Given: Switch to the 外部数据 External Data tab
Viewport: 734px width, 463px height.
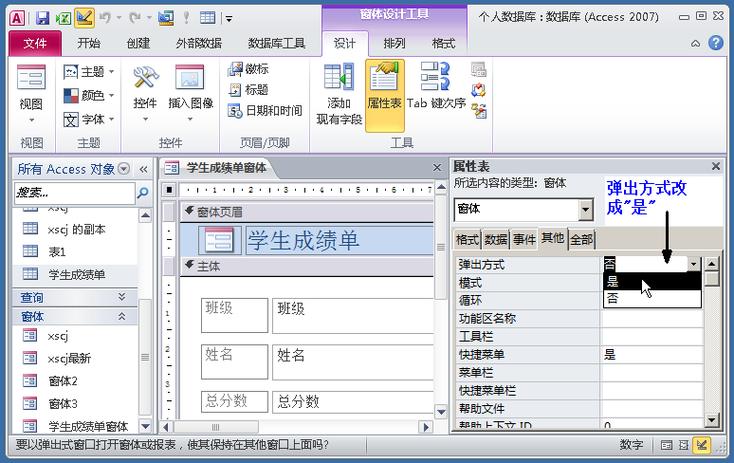Looking at the screenshot, I should point(198,44).
